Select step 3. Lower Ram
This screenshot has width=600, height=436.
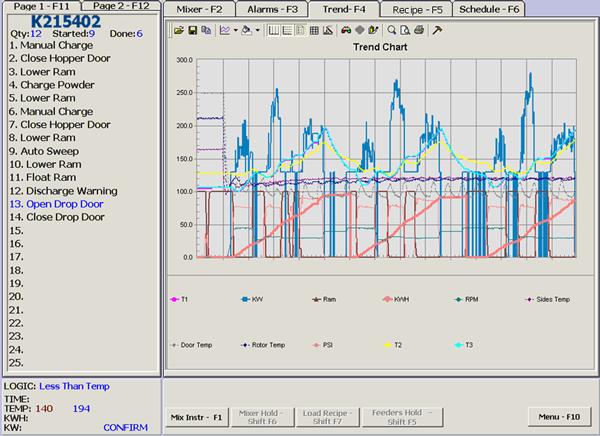pyautogui.click(x=42, y=72)
